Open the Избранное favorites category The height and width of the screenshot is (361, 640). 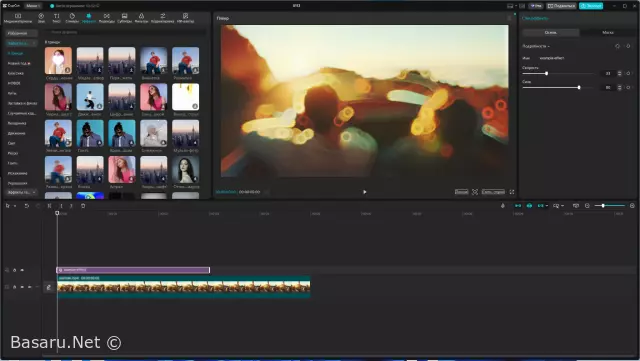[21, 33]
